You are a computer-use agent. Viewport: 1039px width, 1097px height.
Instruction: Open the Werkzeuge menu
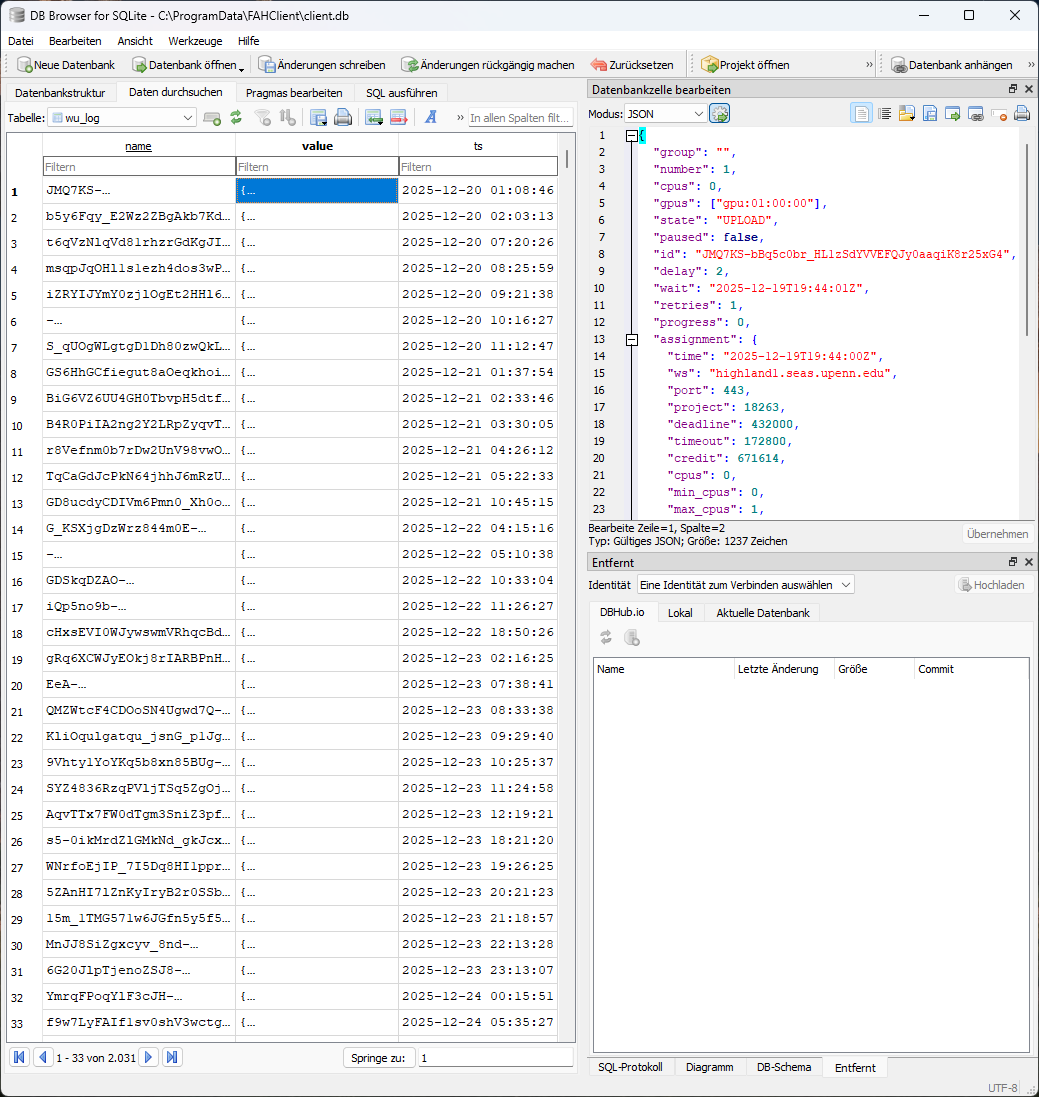195,41
